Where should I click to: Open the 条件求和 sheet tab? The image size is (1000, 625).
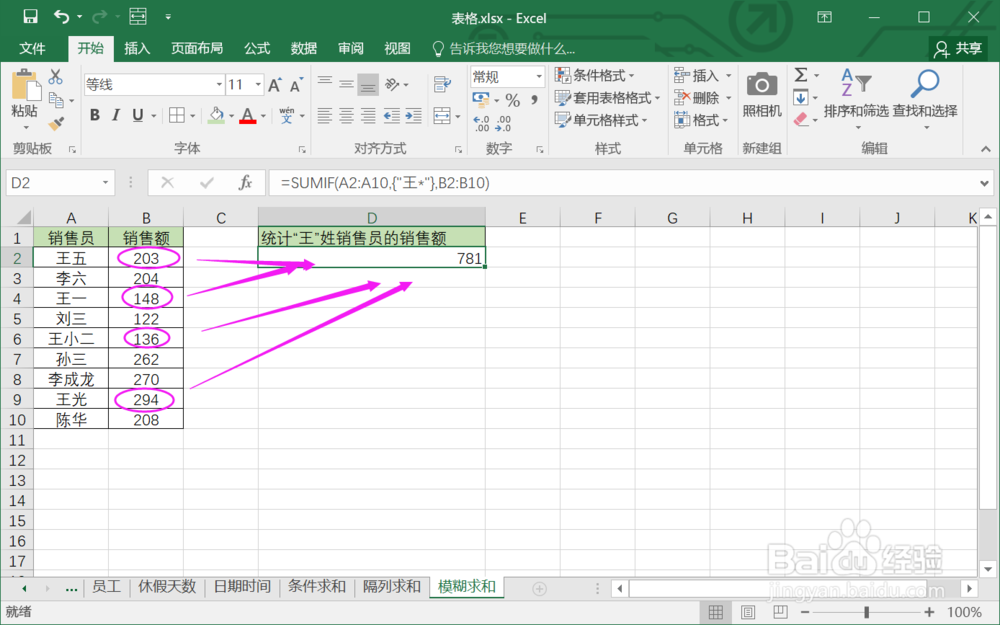click(317, 587)
